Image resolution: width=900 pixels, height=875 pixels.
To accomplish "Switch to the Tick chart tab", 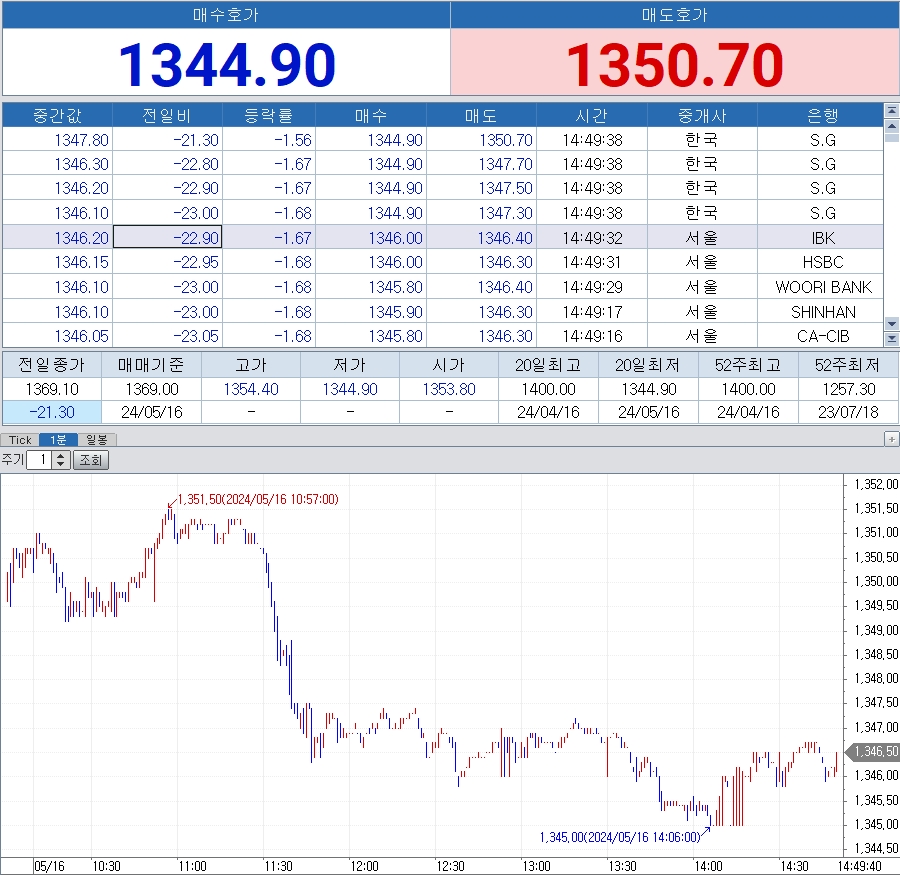I will tap(20, 440).
